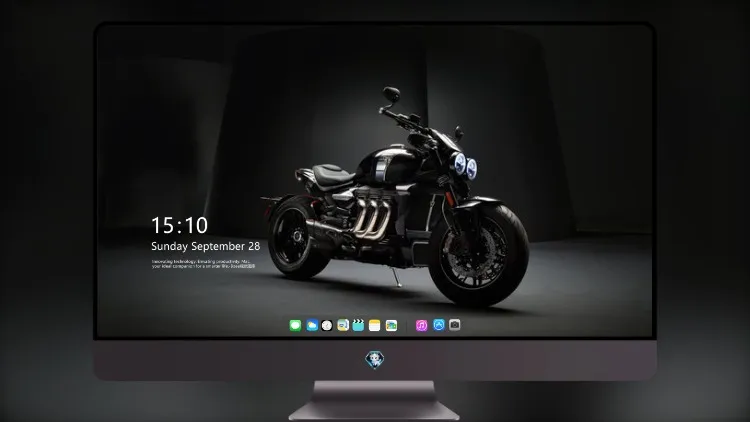
Task: Open the blue App Store icon in dock
Action: [439, 325]
